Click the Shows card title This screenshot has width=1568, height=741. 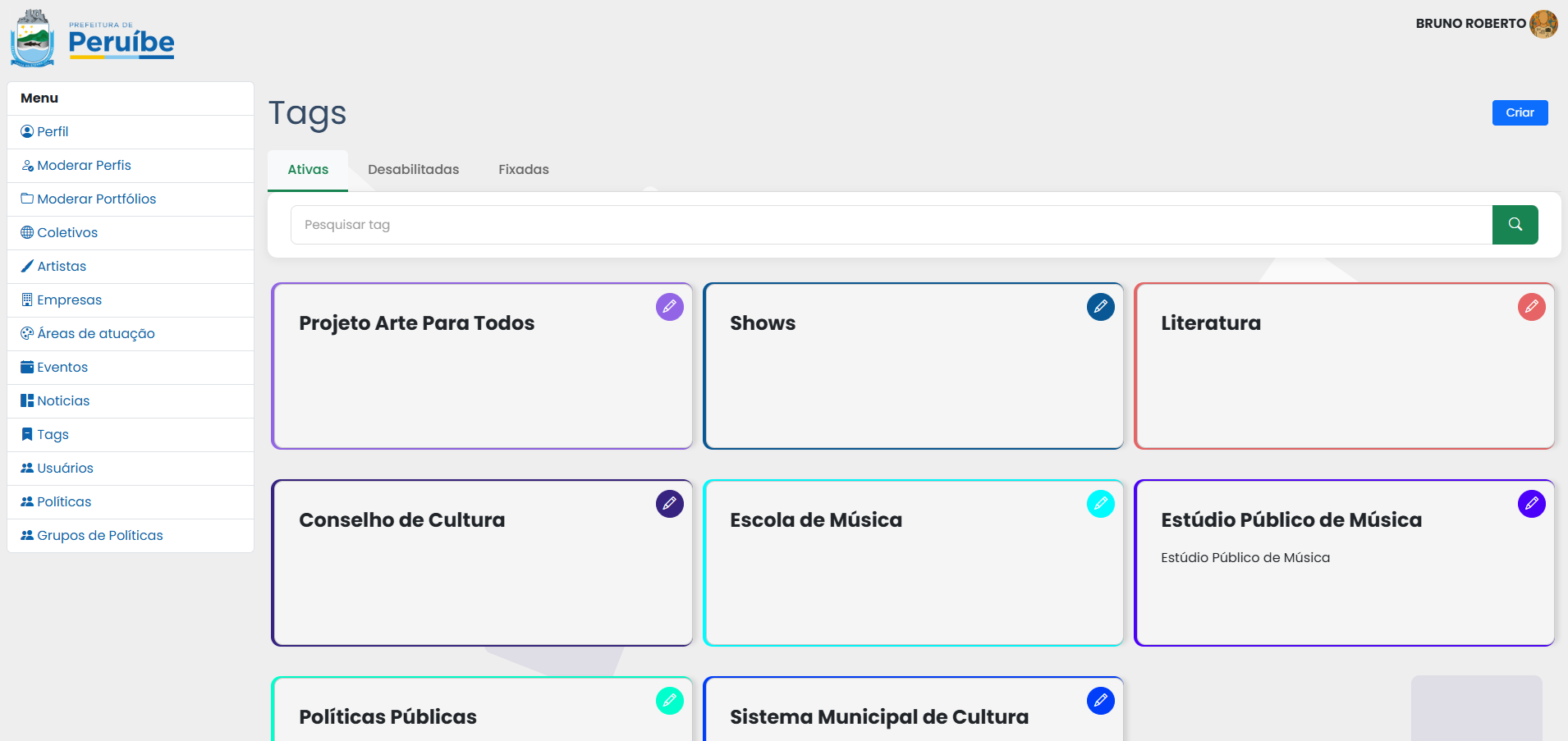[x=763, y=323]
